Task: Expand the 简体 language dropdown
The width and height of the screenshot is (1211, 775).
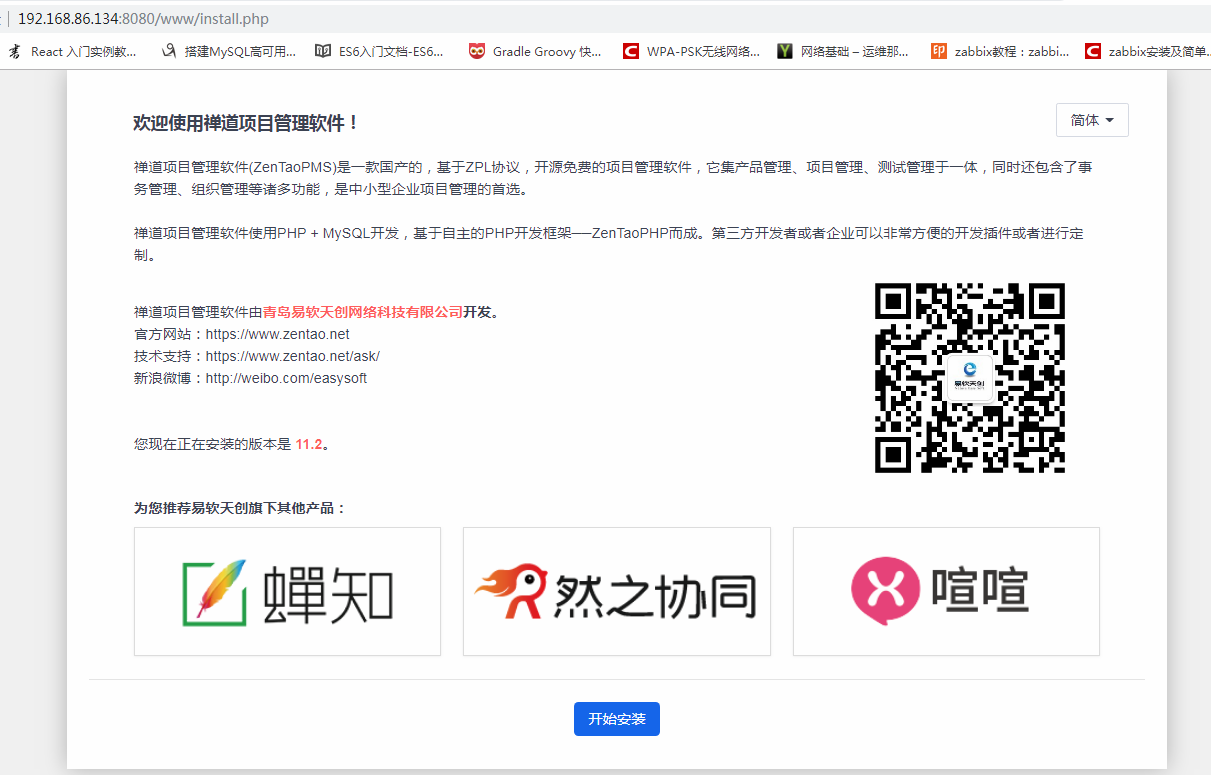Action: coord(1092,120)
